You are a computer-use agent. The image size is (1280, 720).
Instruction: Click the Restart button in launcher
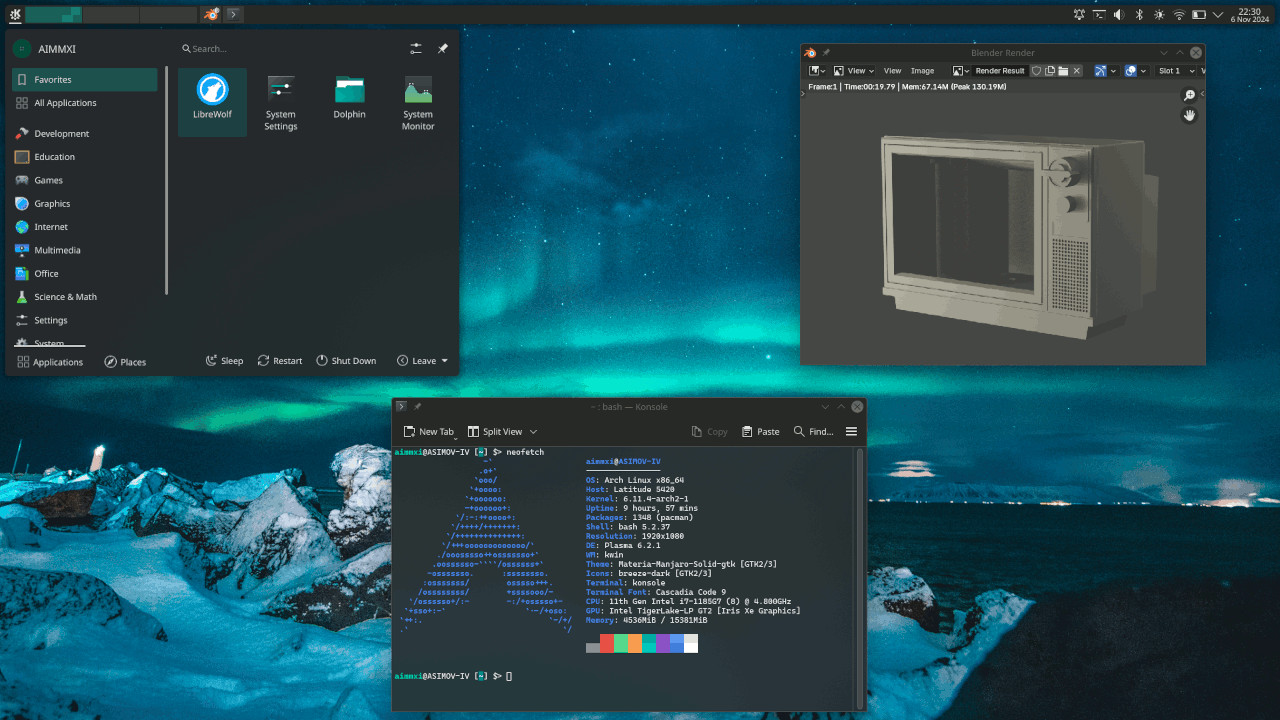click(280, 361)
